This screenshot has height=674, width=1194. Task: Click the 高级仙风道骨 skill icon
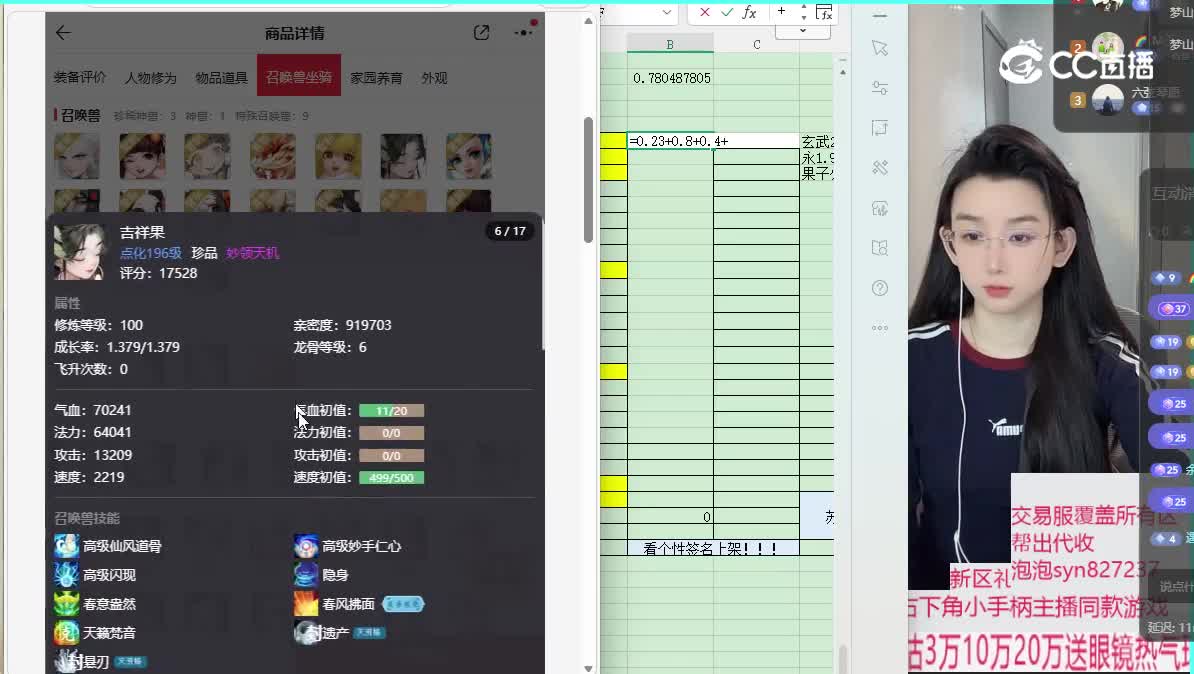[66, 545]
